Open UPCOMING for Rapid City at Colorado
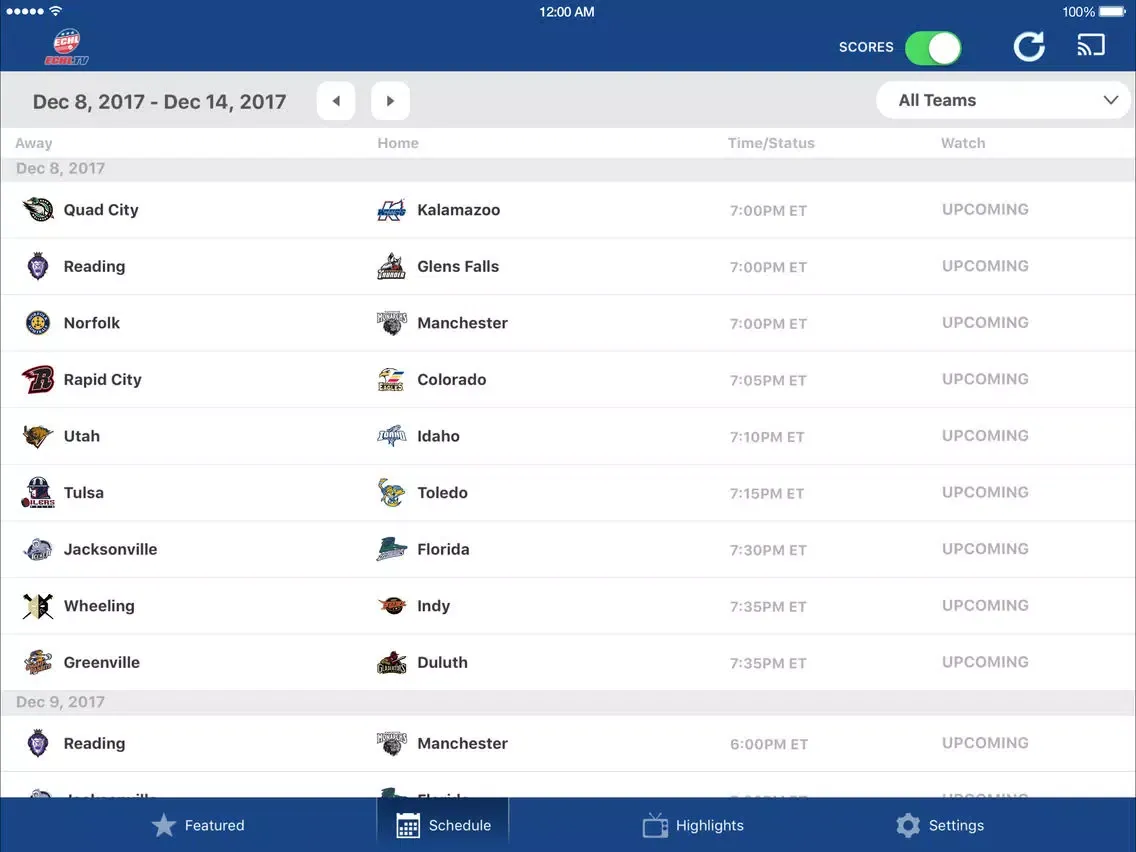 tap(985, 379)
